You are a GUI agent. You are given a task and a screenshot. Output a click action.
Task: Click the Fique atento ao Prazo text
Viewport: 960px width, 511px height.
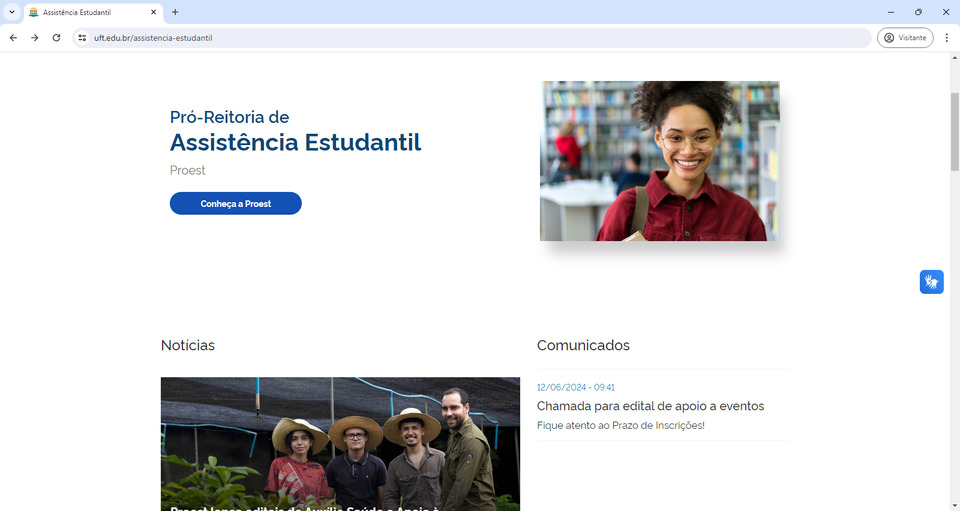(620, 426)
